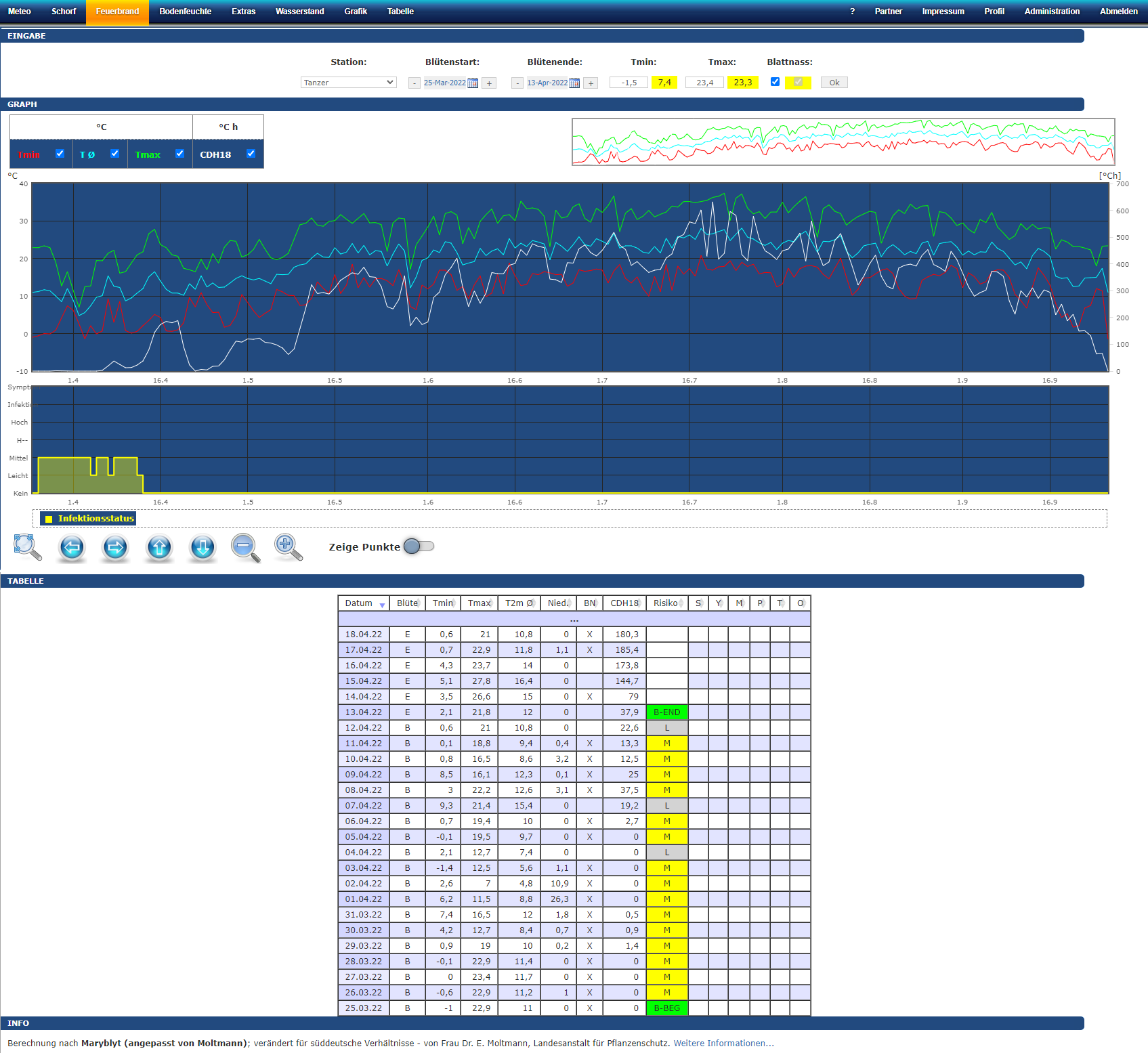This screenshot has width=1148, height=1053.
Task: Disable the Blattnass checkbox
Action: tap(775, 82)
